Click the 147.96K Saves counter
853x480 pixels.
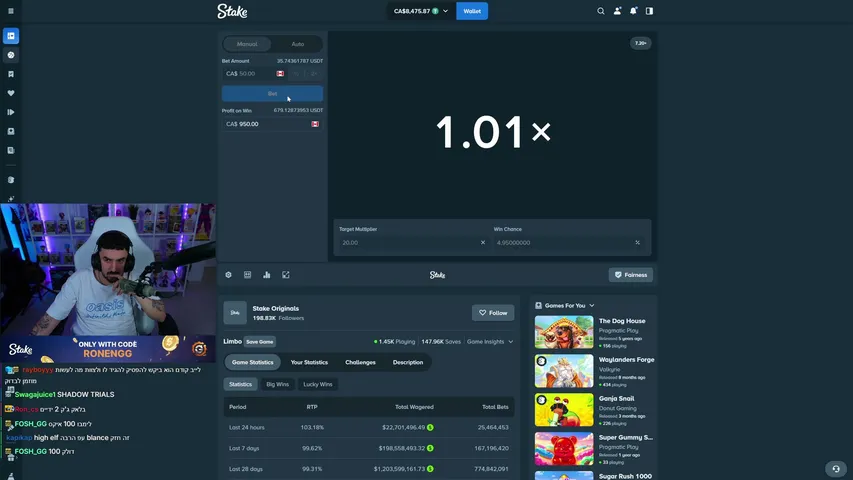441,342
